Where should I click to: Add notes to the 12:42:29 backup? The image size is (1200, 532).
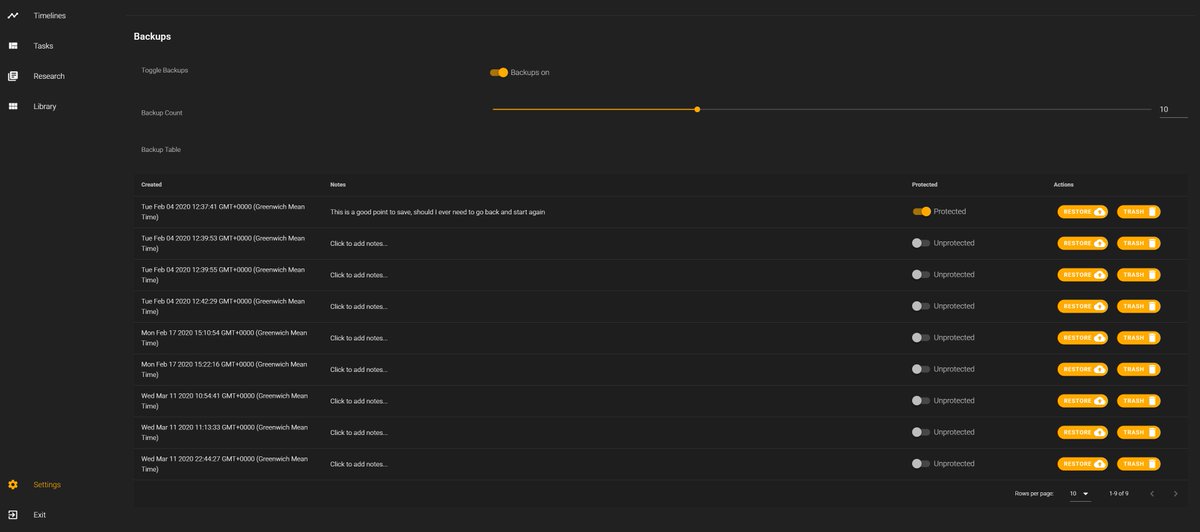tap(359, 306)
